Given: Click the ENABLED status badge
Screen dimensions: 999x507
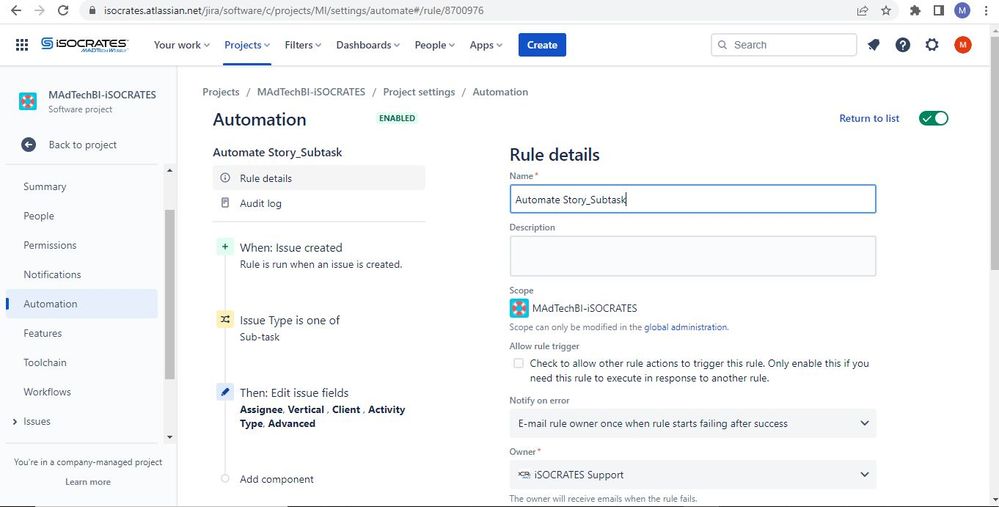Looking at the screenshot, I should (397, 118).
